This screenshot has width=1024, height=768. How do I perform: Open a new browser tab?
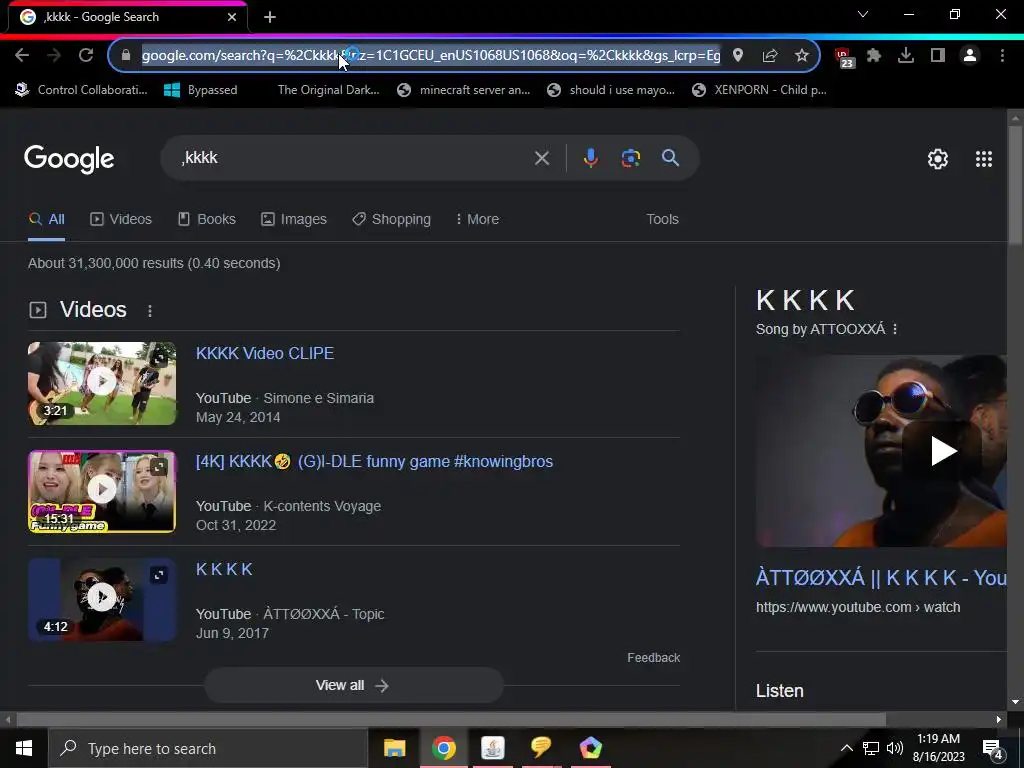click(270, 17)
